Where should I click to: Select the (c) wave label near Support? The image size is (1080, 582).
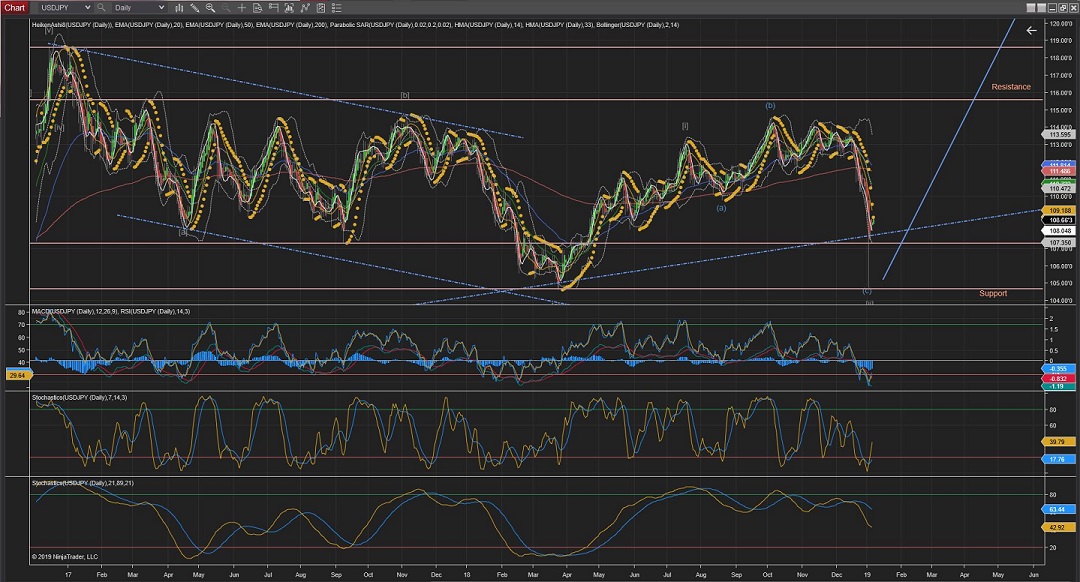pos(866,291)
